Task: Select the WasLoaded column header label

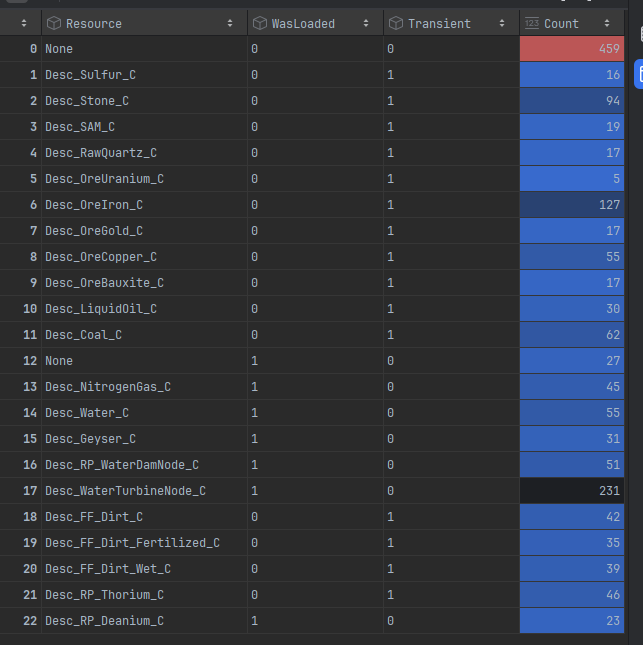Action: coord(303,24)
